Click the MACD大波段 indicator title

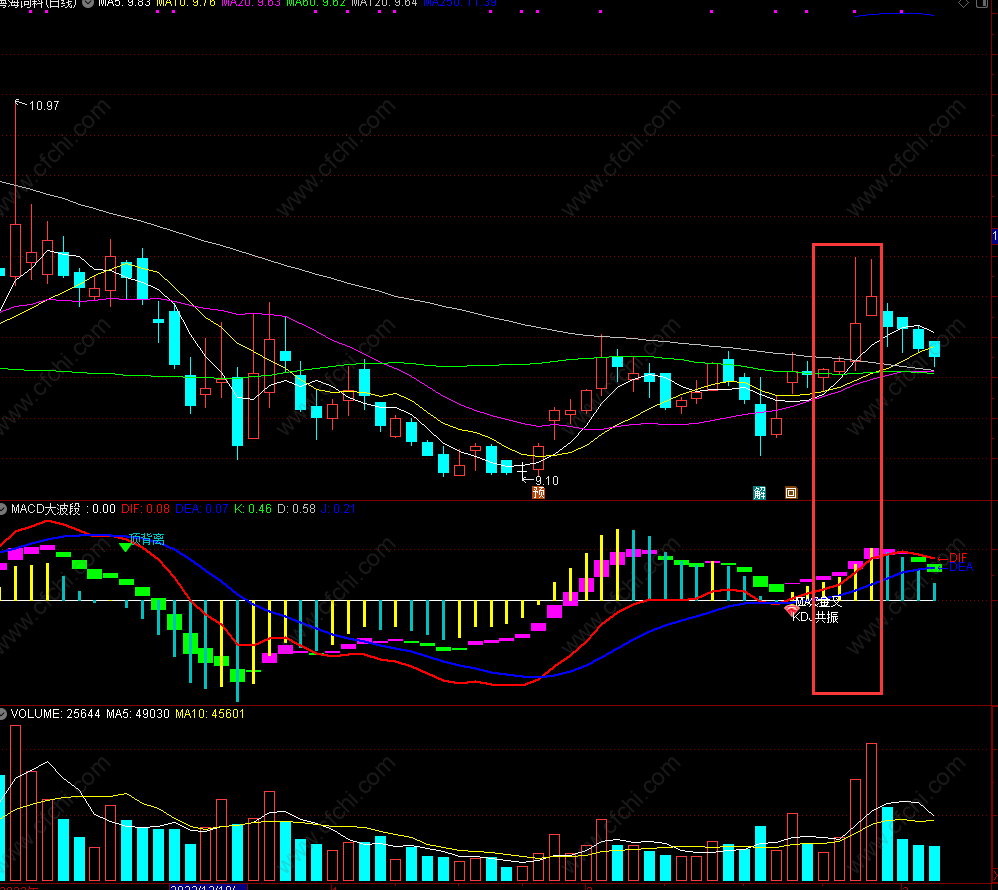pos(46,509)
